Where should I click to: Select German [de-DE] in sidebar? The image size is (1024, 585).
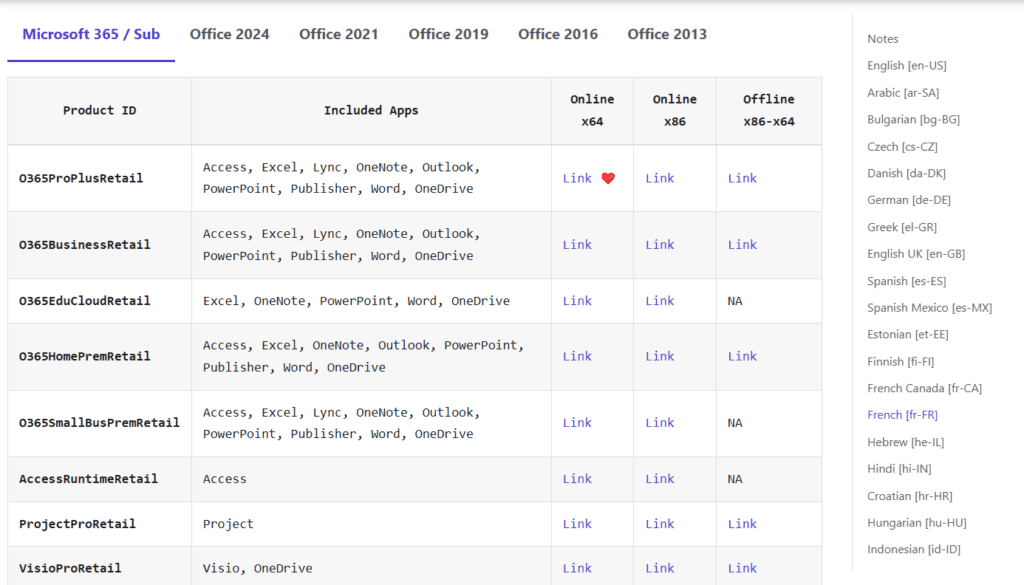tap(909, 200)
